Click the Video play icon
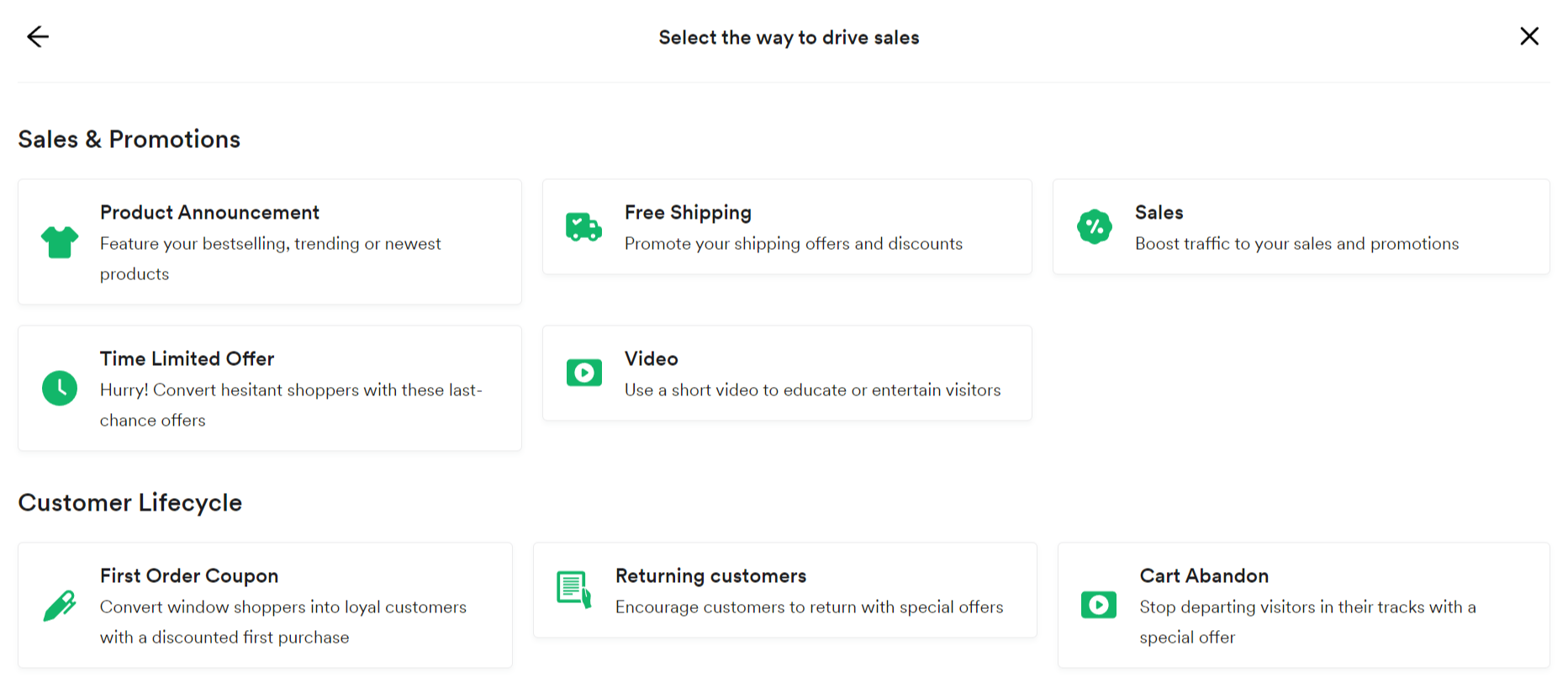 583,373
